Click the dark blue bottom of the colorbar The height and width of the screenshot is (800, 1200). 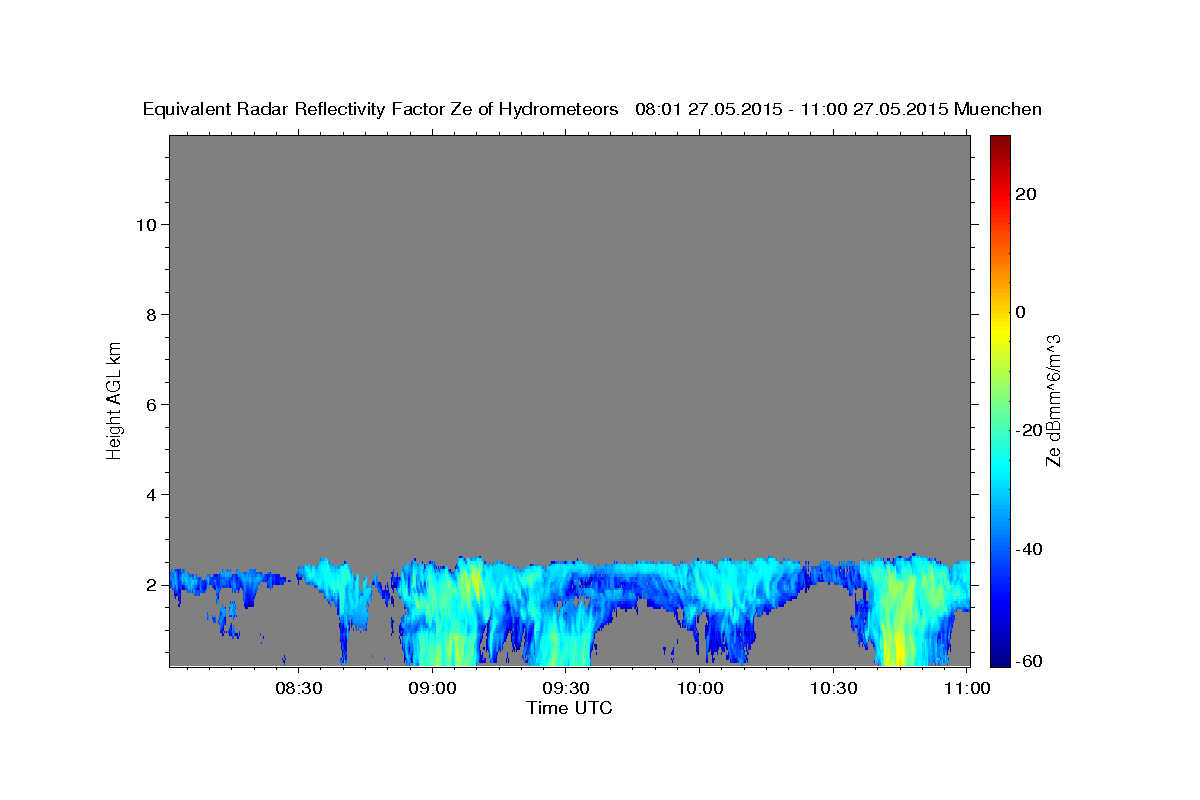click(1000, 656)
